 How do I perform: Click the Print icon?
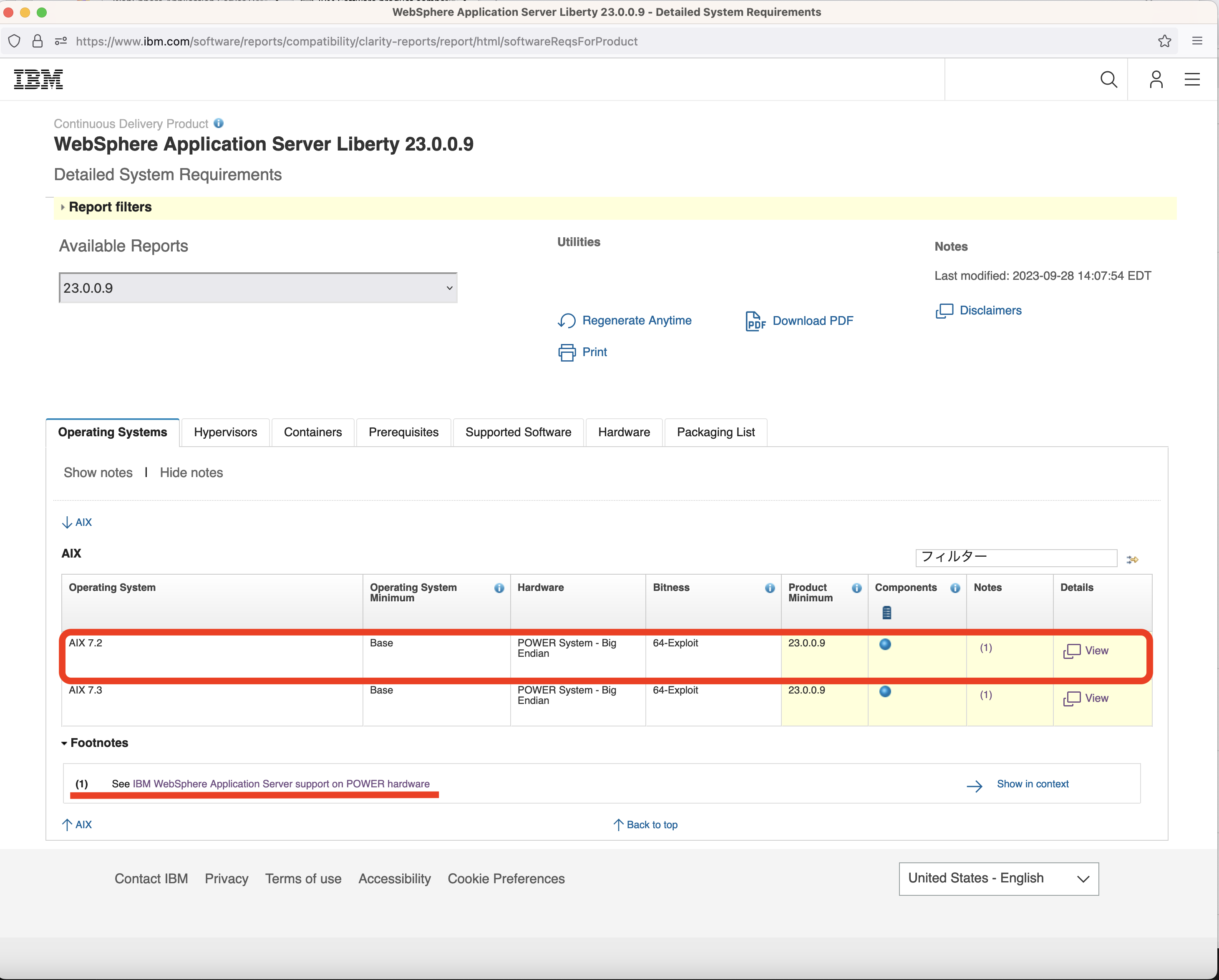click(567, 352)
